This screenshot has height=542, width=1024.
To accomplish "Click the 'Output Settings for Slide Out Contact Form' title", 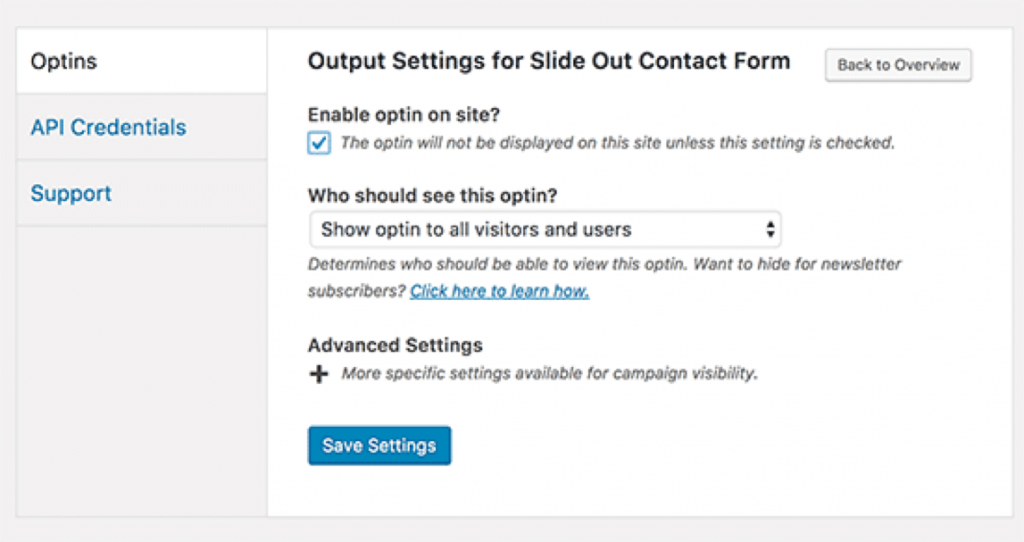I will point(549,61).
